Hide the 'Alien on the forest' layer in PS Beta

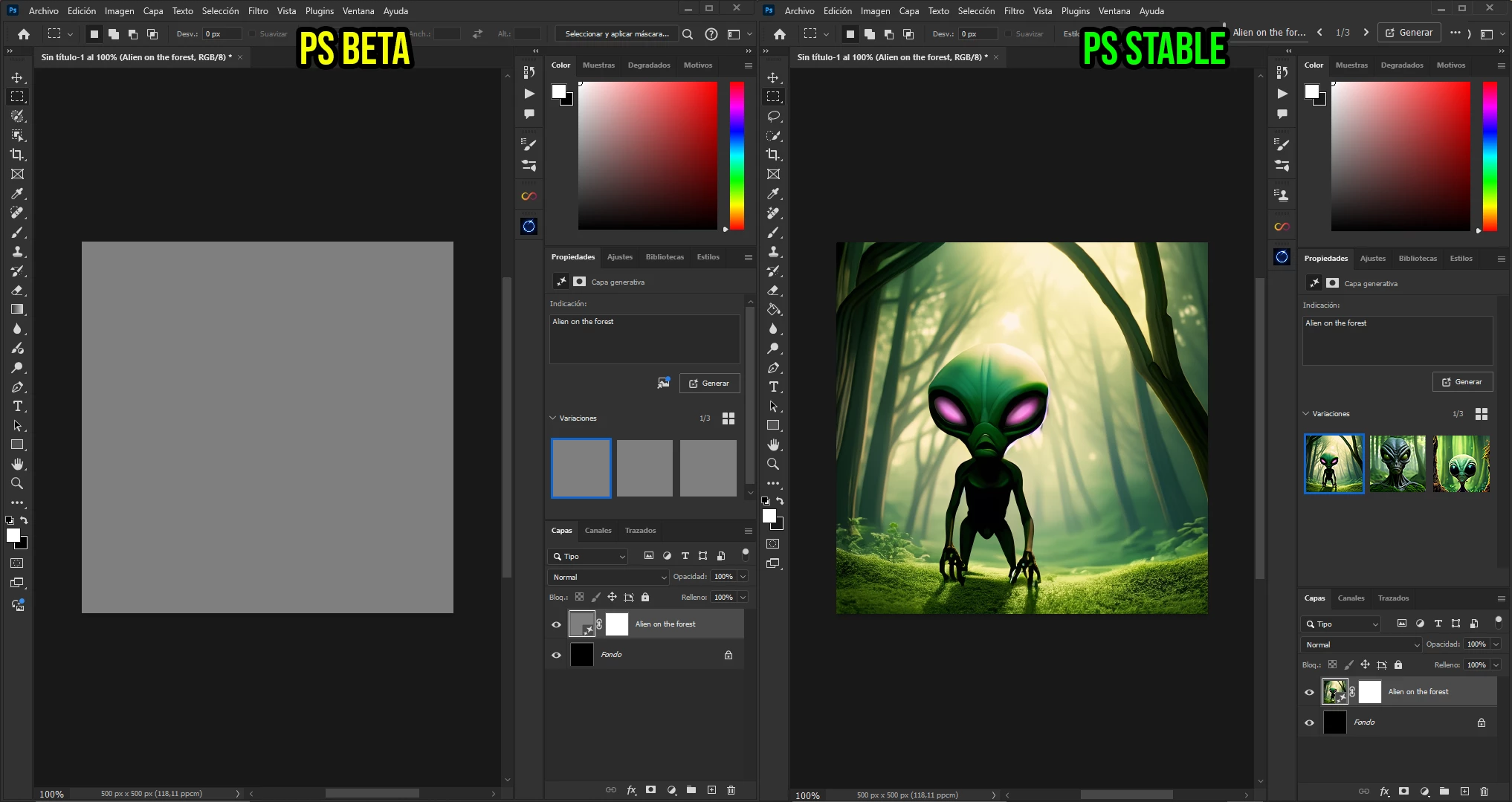pos(556,624)
